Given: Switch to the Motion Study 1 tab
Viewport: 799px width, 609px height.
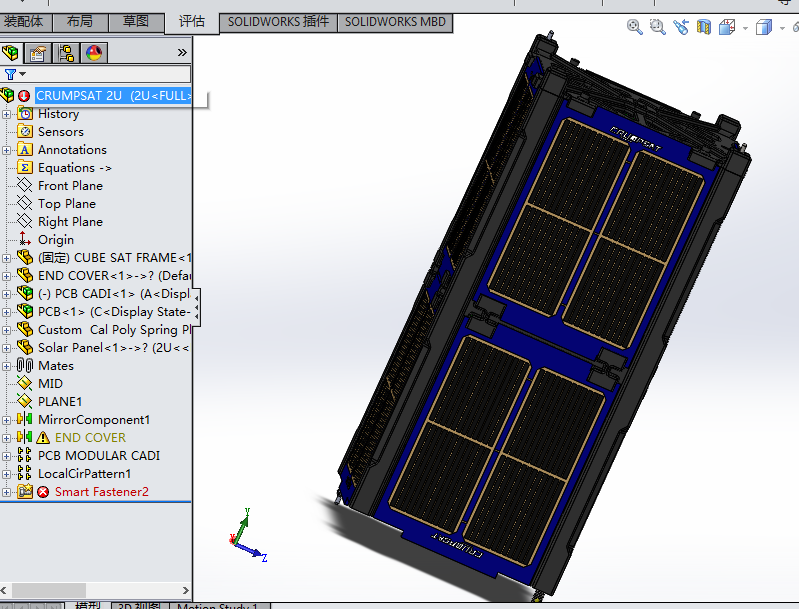Looking at the screenshot, I should tap(218, 606).
